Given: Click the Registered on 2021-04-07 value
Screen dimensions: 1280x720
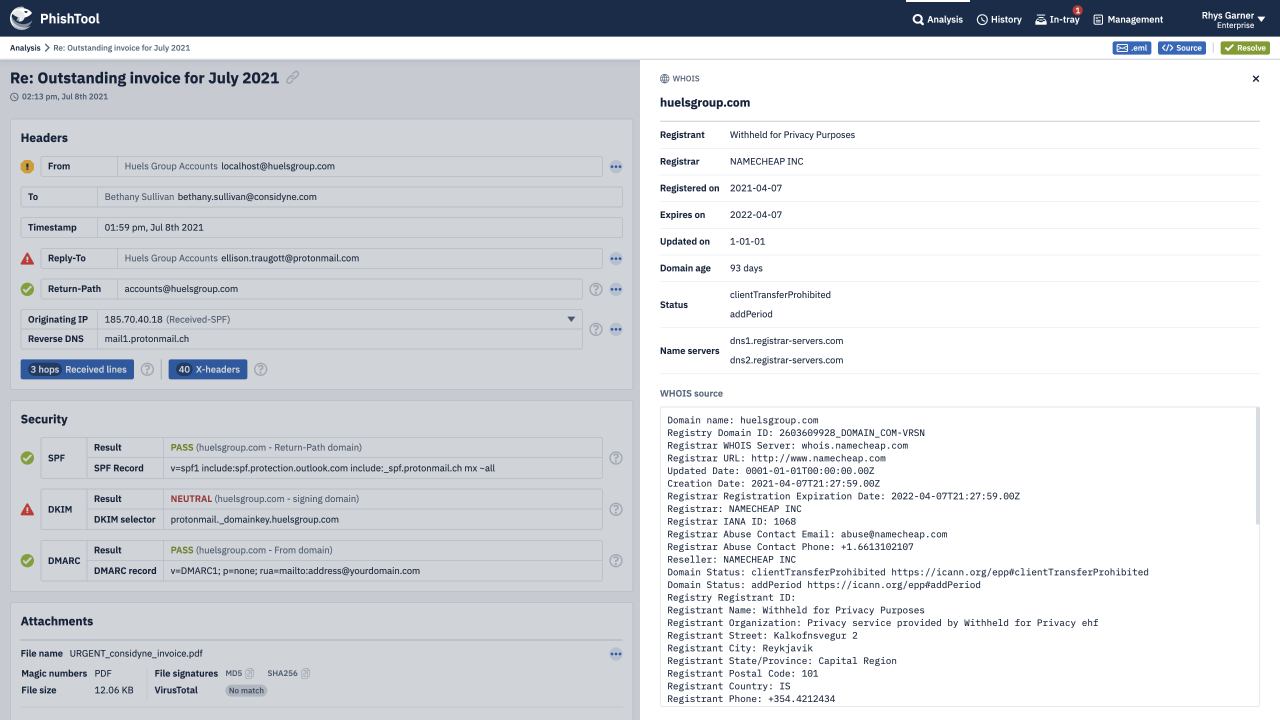Looking at the screenshot, I should [756, 188].
